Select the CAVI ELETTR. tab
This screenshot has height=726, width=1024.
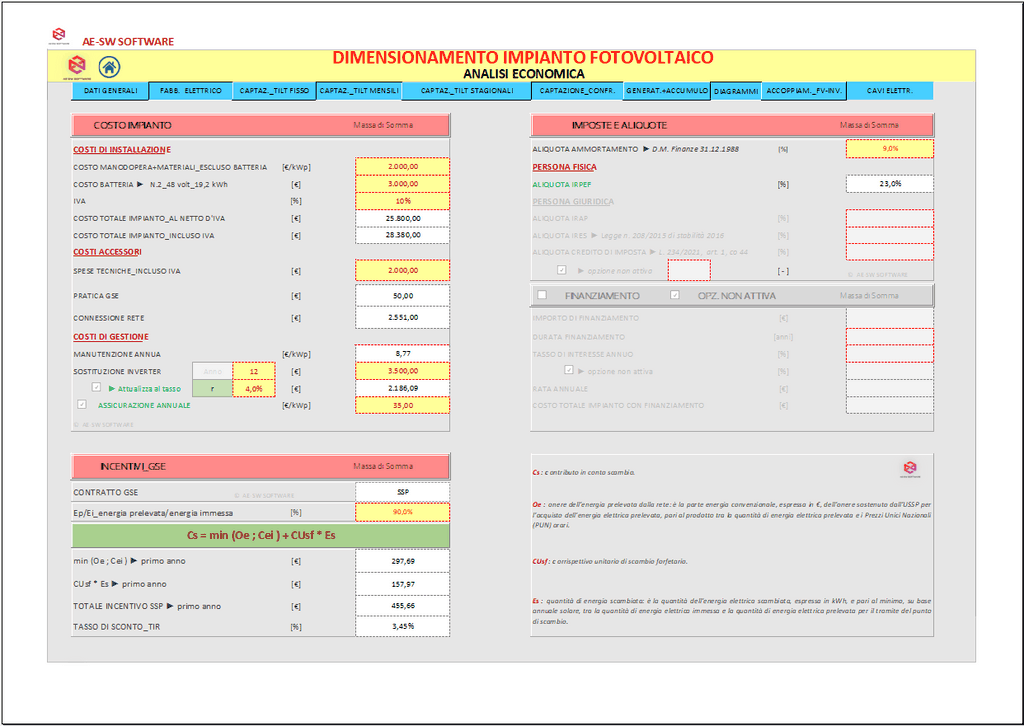889,91
